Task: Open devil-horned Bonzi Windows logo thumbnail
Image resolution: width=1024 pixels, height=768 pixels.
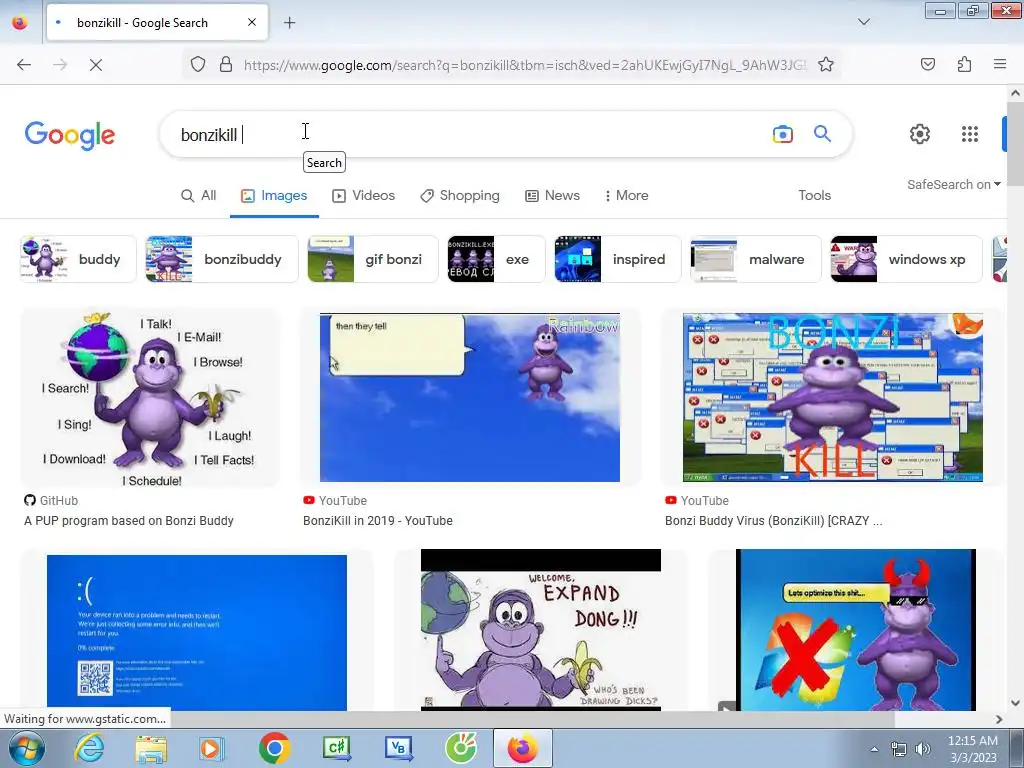Action: [x=856, y=630]
